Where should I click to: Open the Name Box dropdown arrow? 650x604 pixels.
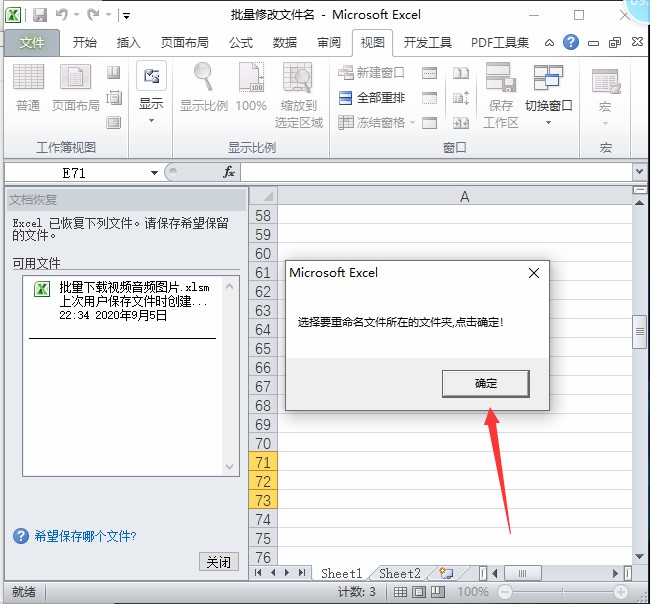point(154,173)
